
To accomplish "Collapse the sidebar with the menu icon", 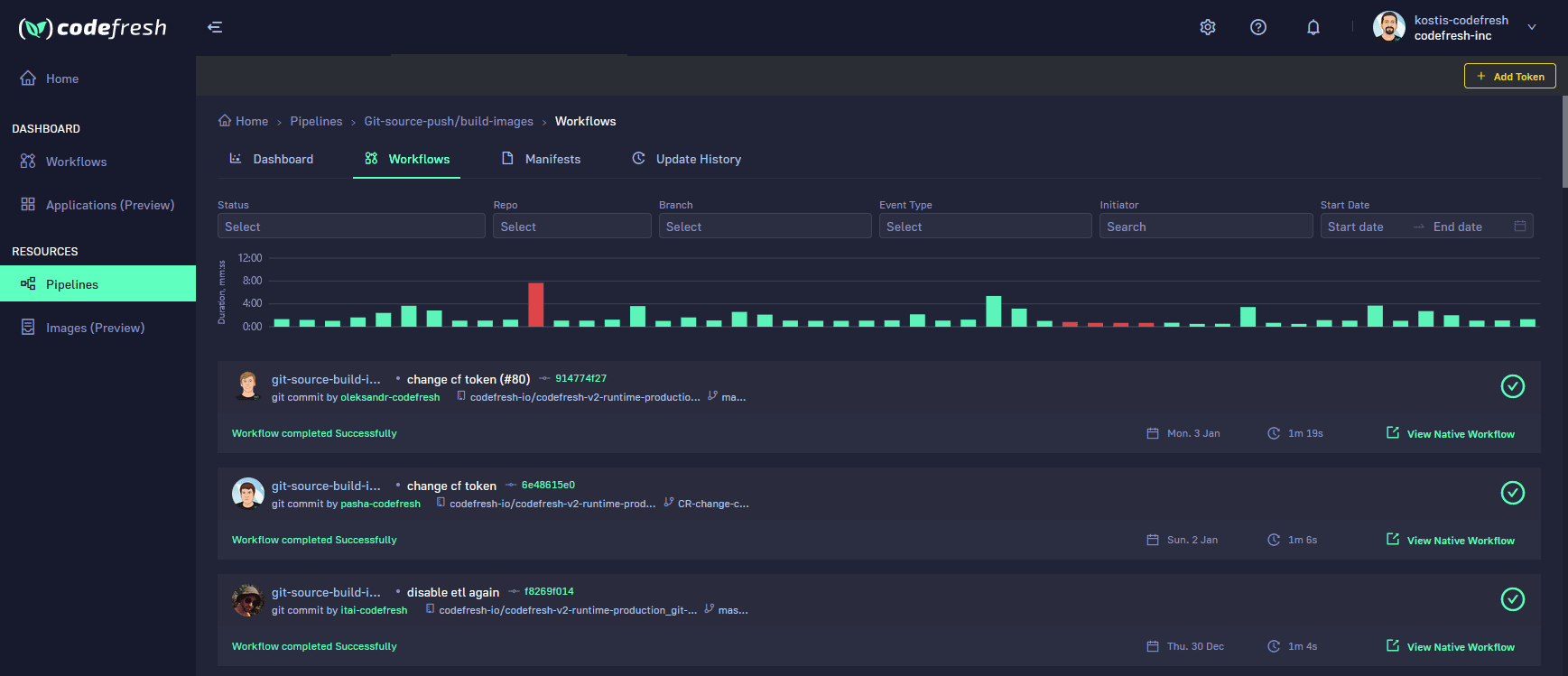I will point(215,27).
